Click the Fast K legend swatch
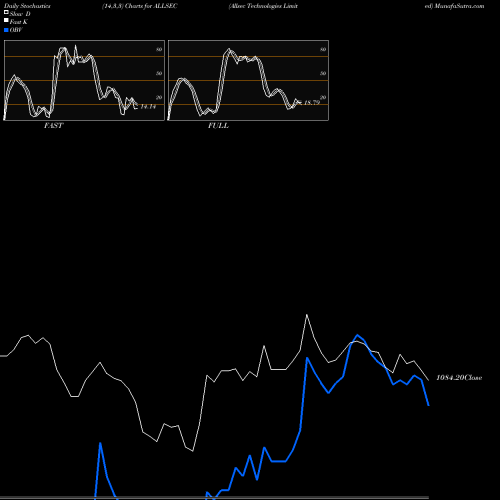Viewport: 500px width, 500px height. coord(6,21)
